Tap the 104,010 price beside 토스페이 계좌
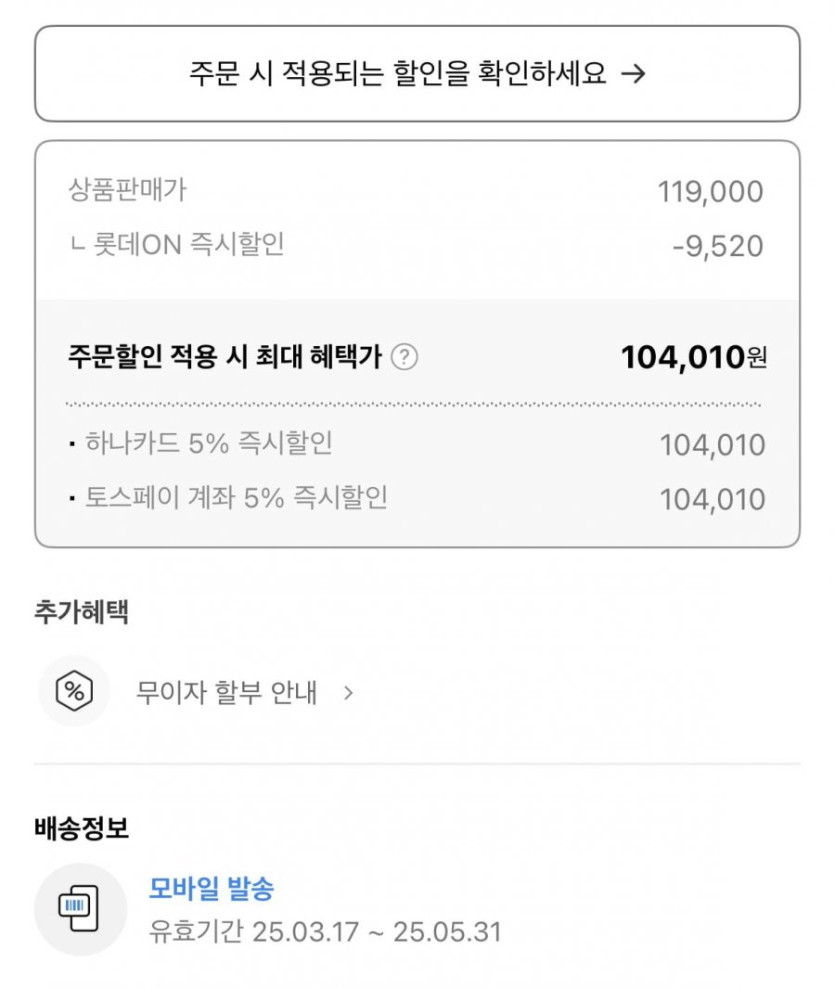The height and width of the screenshot is (988, 835). 712,499
